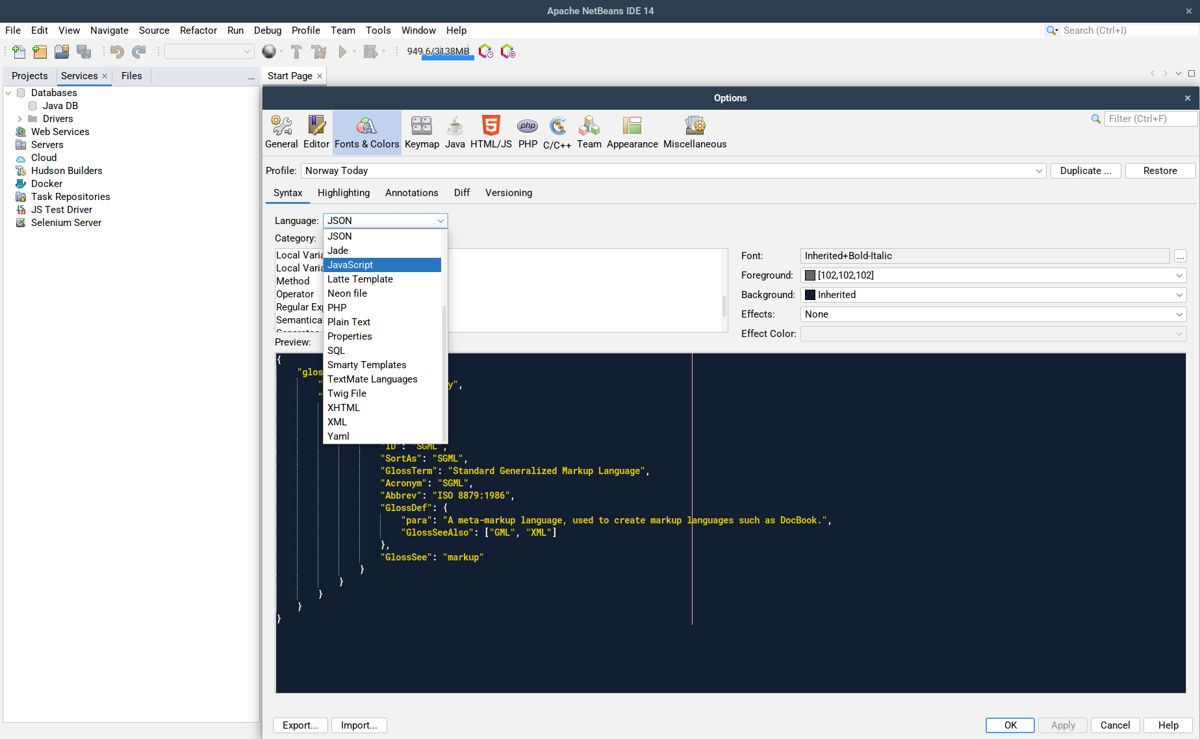This screenshot has height=739, width=1200.
Task: Open the Keymap options category
Action: [421, 130]
